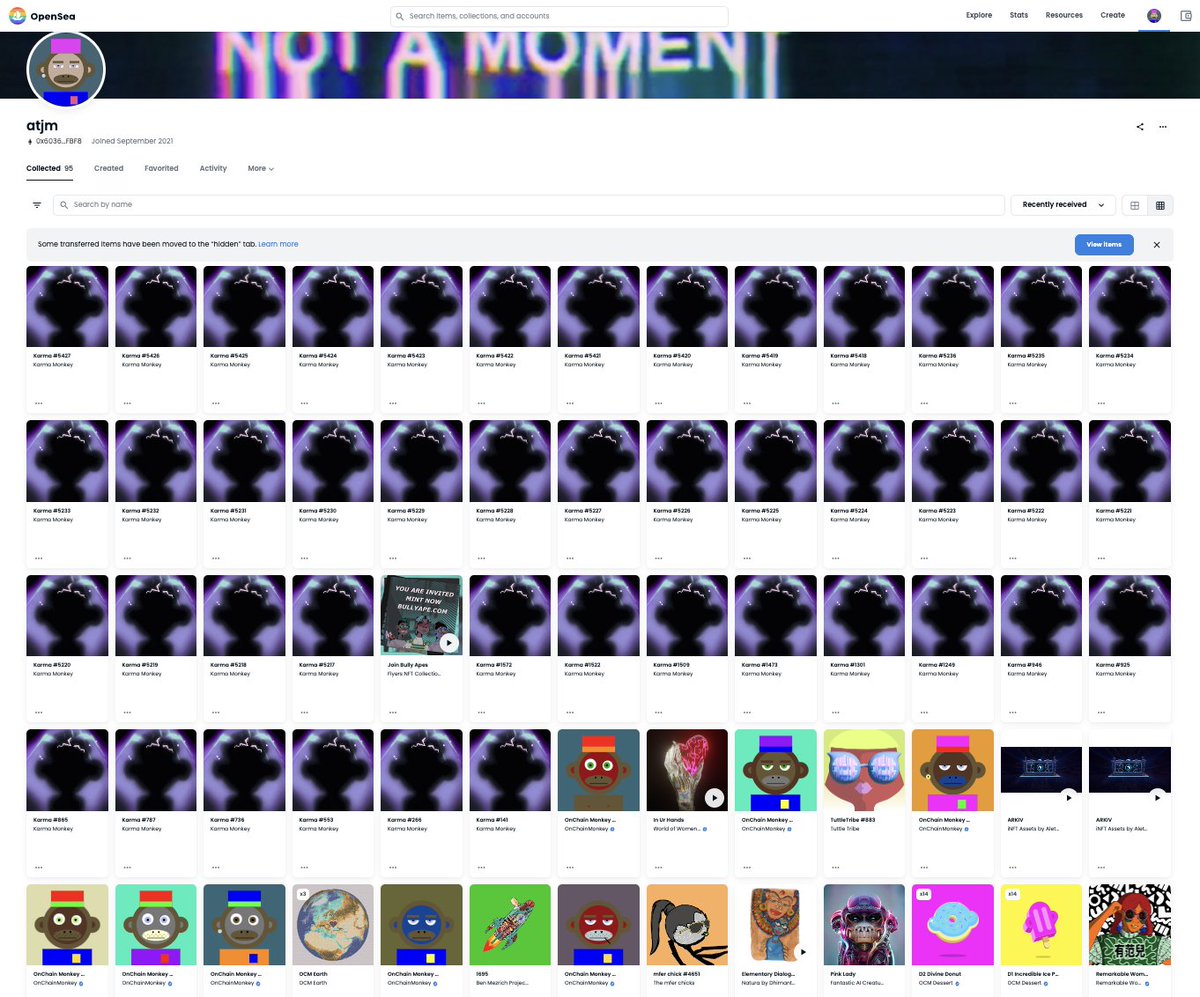The height and width of the screenshot is (997, 1200).
Task: Switch to the Activity tab
Action: pyautogui.click(x=213, y=168)
